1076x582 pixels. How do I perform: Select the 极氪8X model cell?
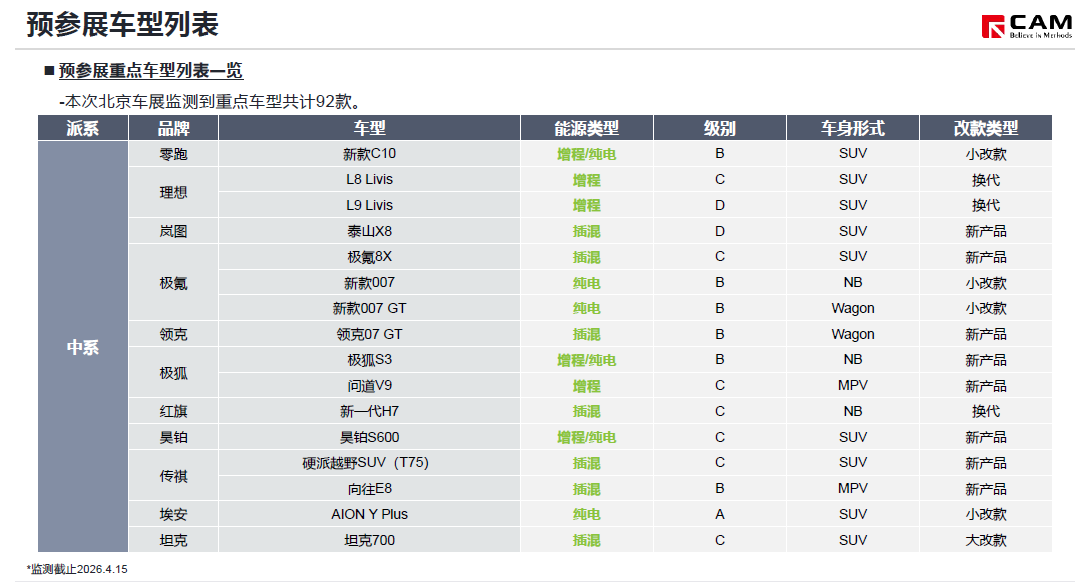pos(369,257)
